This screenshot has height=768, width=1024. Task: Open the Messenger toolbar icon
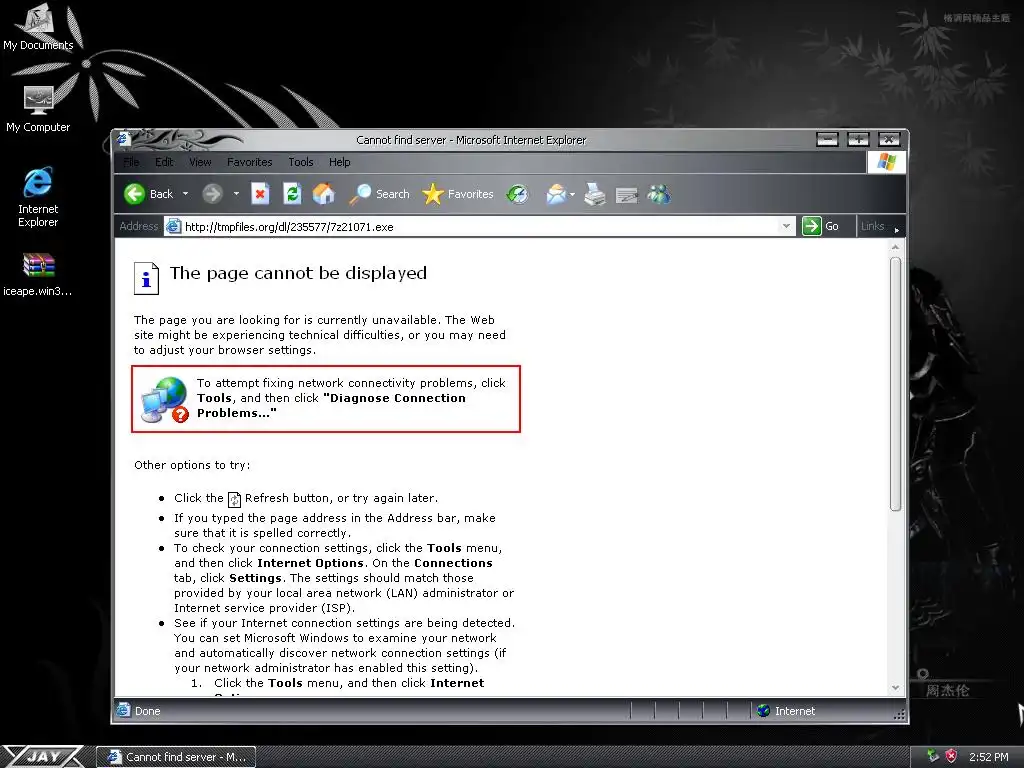658,194
